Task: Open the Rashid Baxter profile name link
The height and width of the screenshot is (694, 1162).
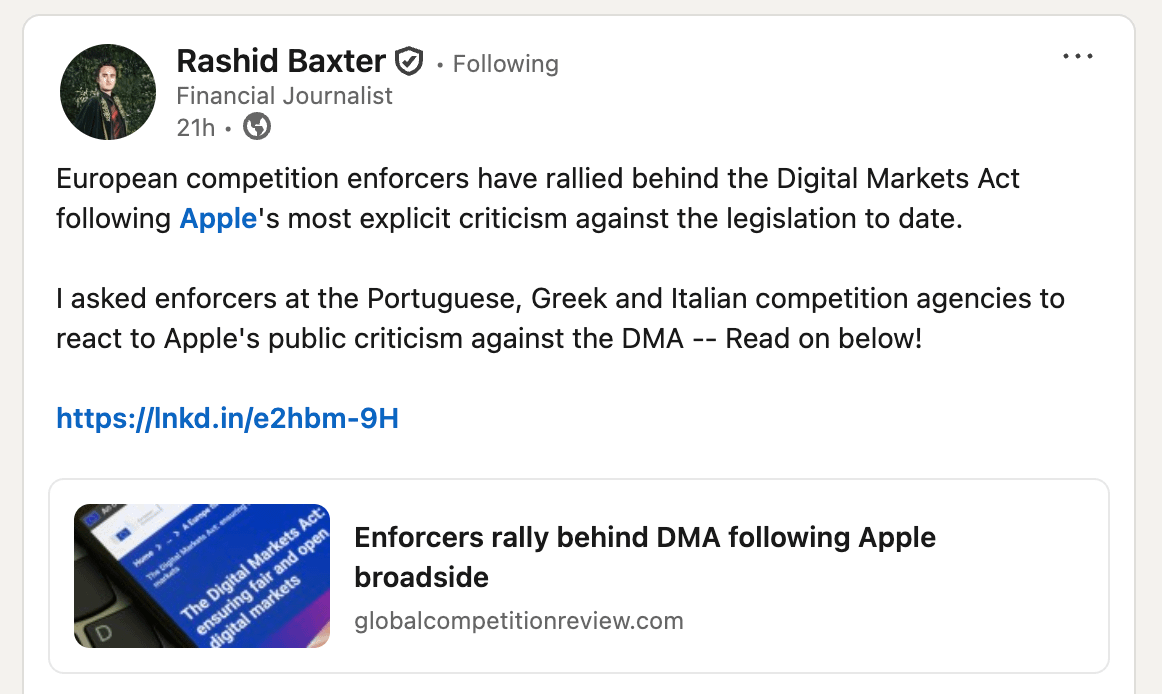Action: 280,62
